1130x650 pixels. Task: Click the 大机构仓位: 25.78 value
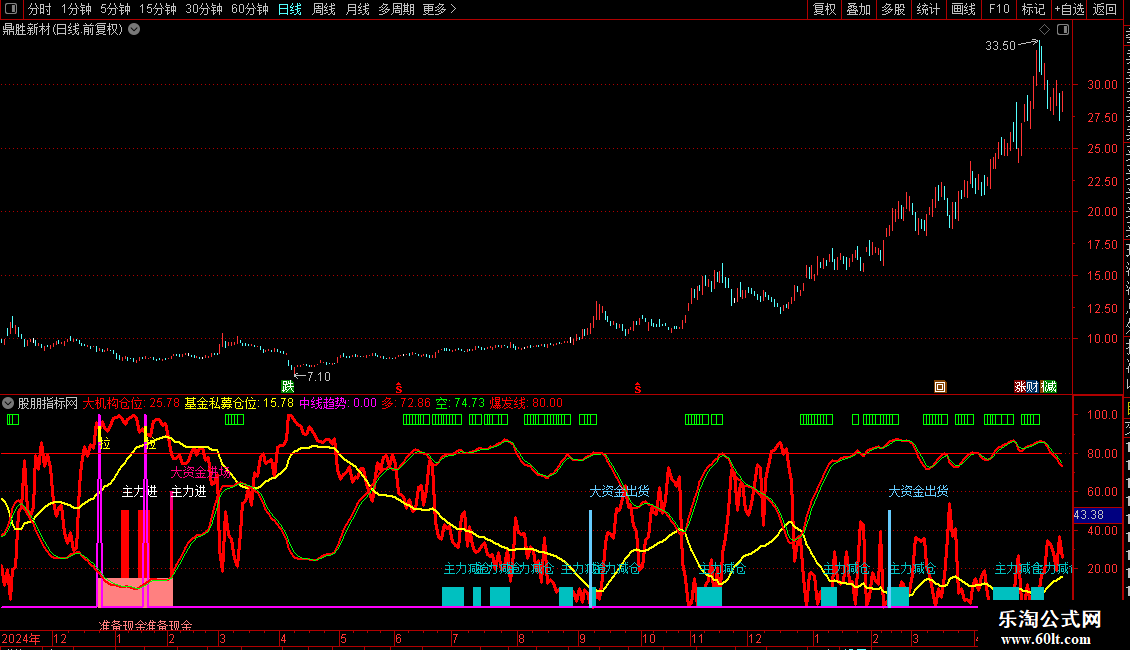(131, 403)
